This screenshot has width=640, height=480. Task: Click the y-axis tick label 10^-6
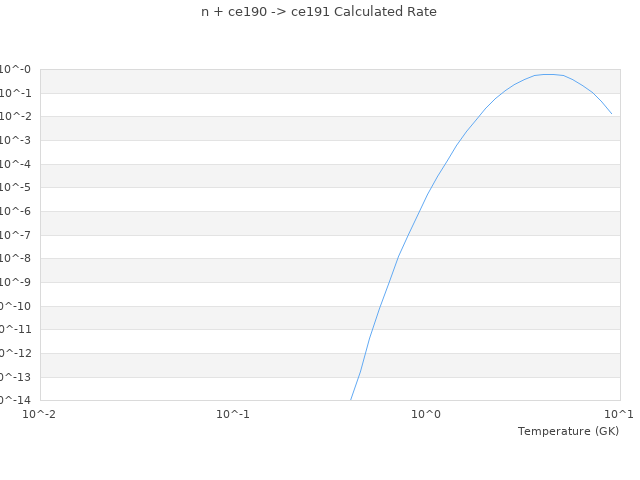click(16, 212)
